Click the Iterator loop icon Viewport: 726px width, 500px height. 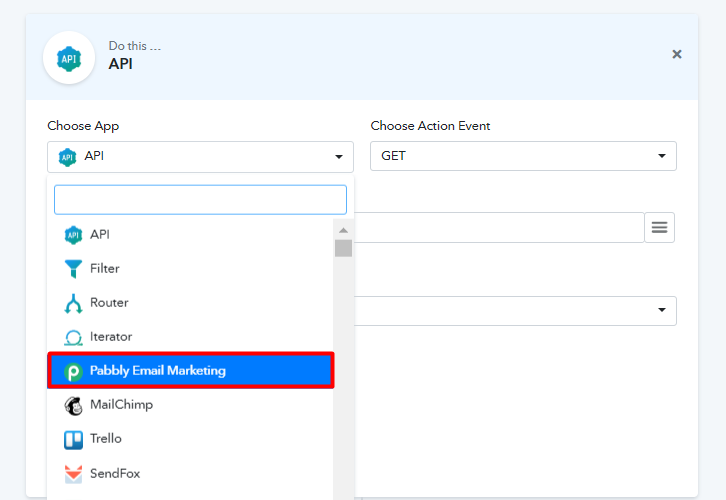click(x=73, y=338)
